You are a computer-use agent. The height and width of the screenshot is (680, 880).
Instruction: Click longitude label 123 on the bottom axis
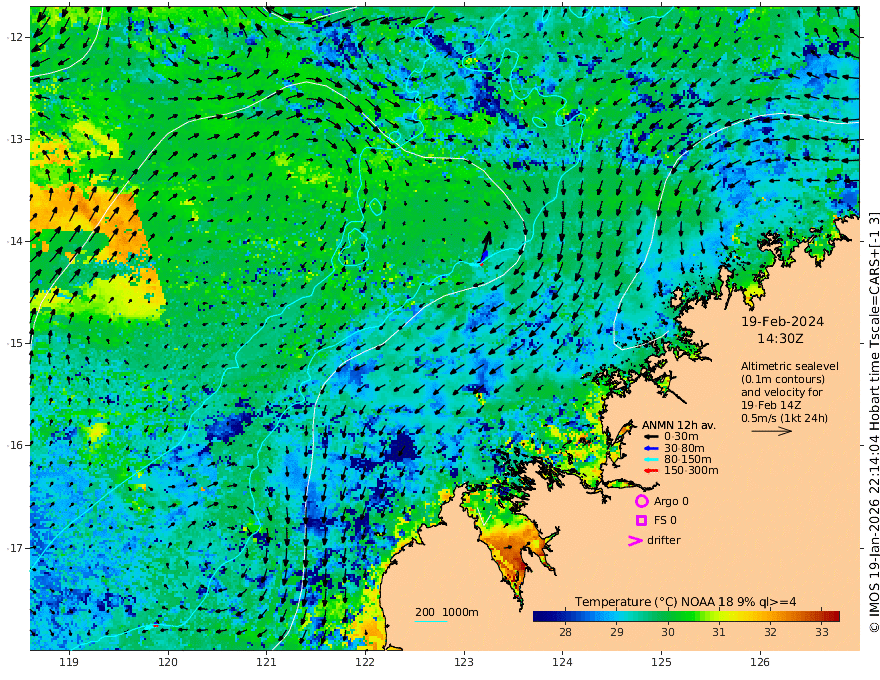tap(464, 662)
